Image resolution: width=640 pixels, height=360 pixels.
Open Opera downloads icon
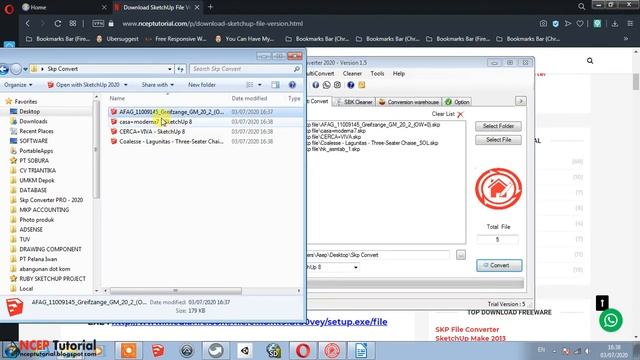[615, 24]
